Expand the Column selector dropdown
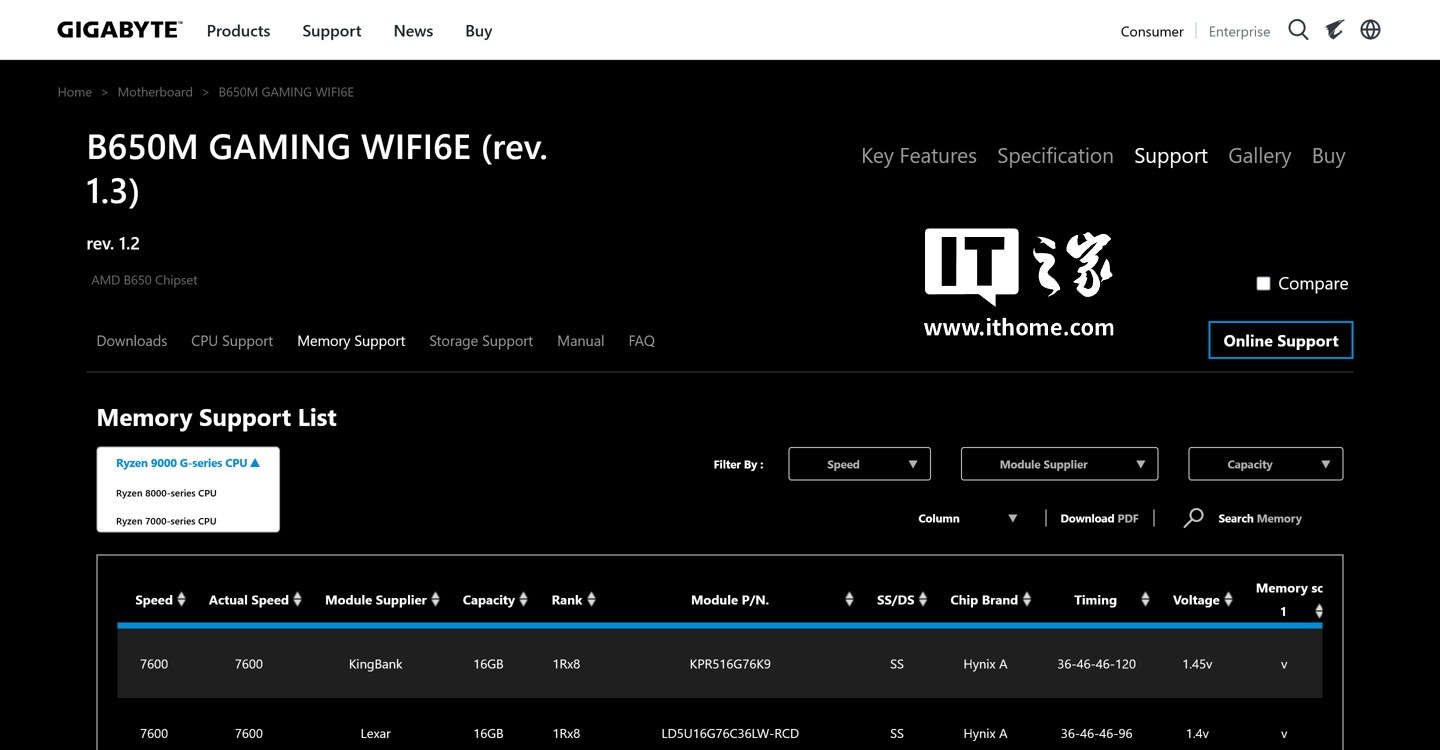Screen dimensions: 1440x750 (x=967, y=518)
